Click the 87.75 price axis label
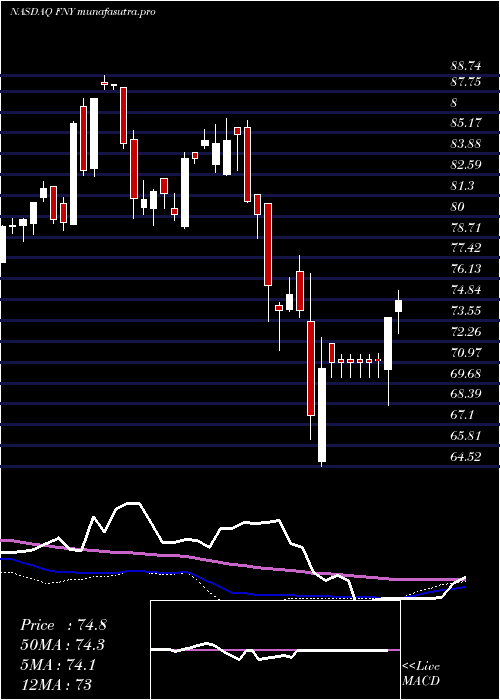The height and width of the screenshot is (700, 500). click(x=466, y=82)
